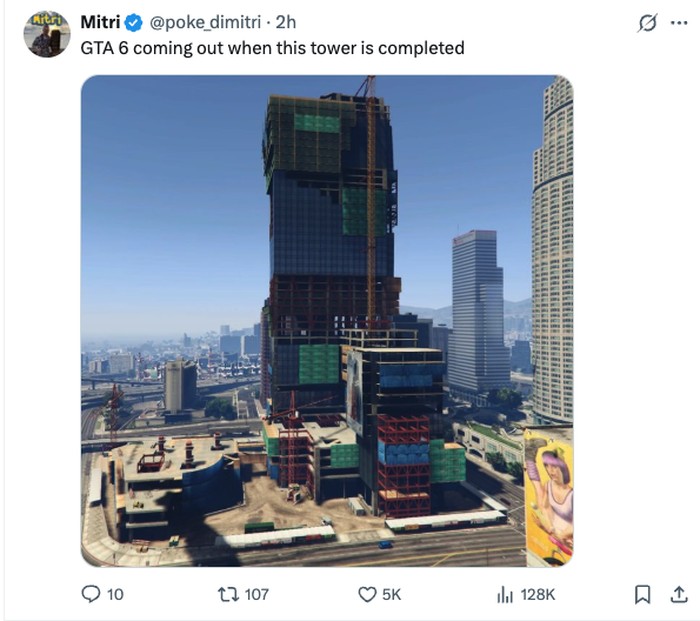Click the repost arrows icon
This screenshot has width=700, height=621.
coord(229,594)
